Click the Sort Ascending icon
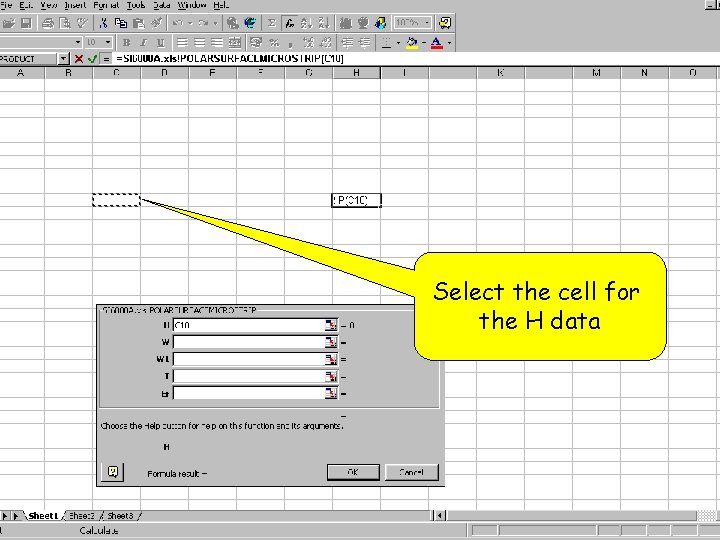 coord(306,23)
